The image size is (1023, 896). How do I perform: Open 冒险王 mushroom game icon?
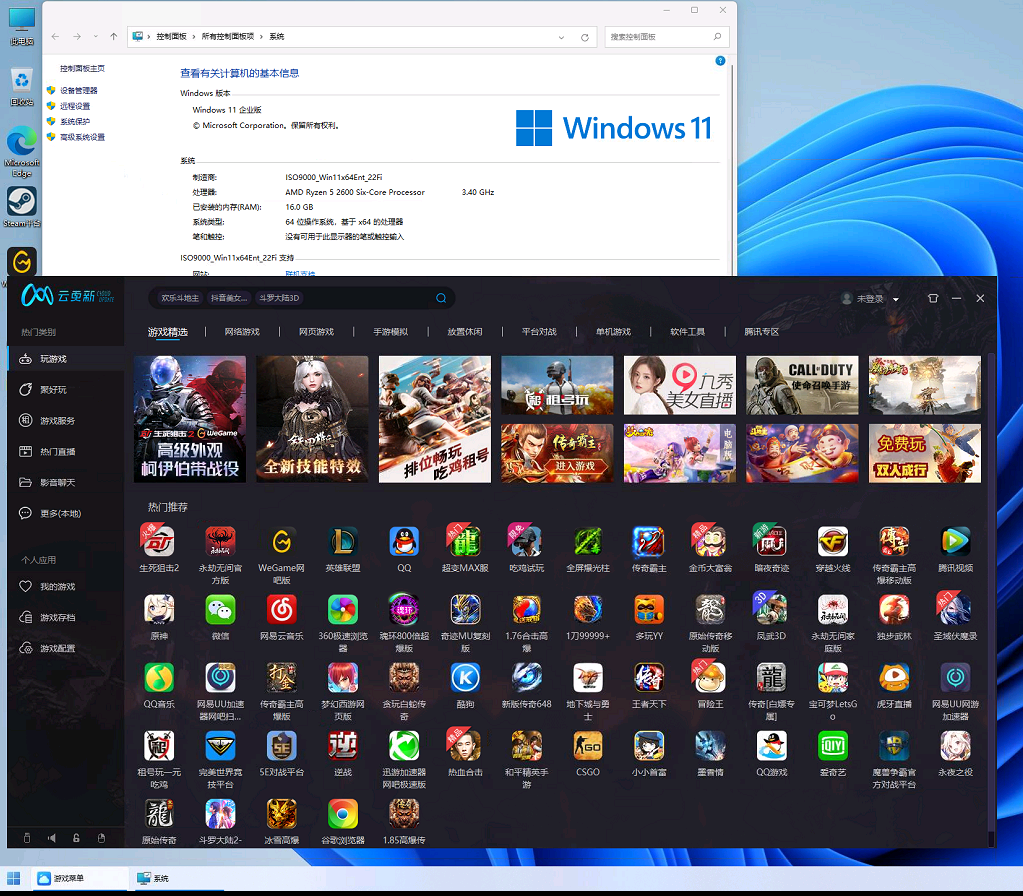point(710,678)
